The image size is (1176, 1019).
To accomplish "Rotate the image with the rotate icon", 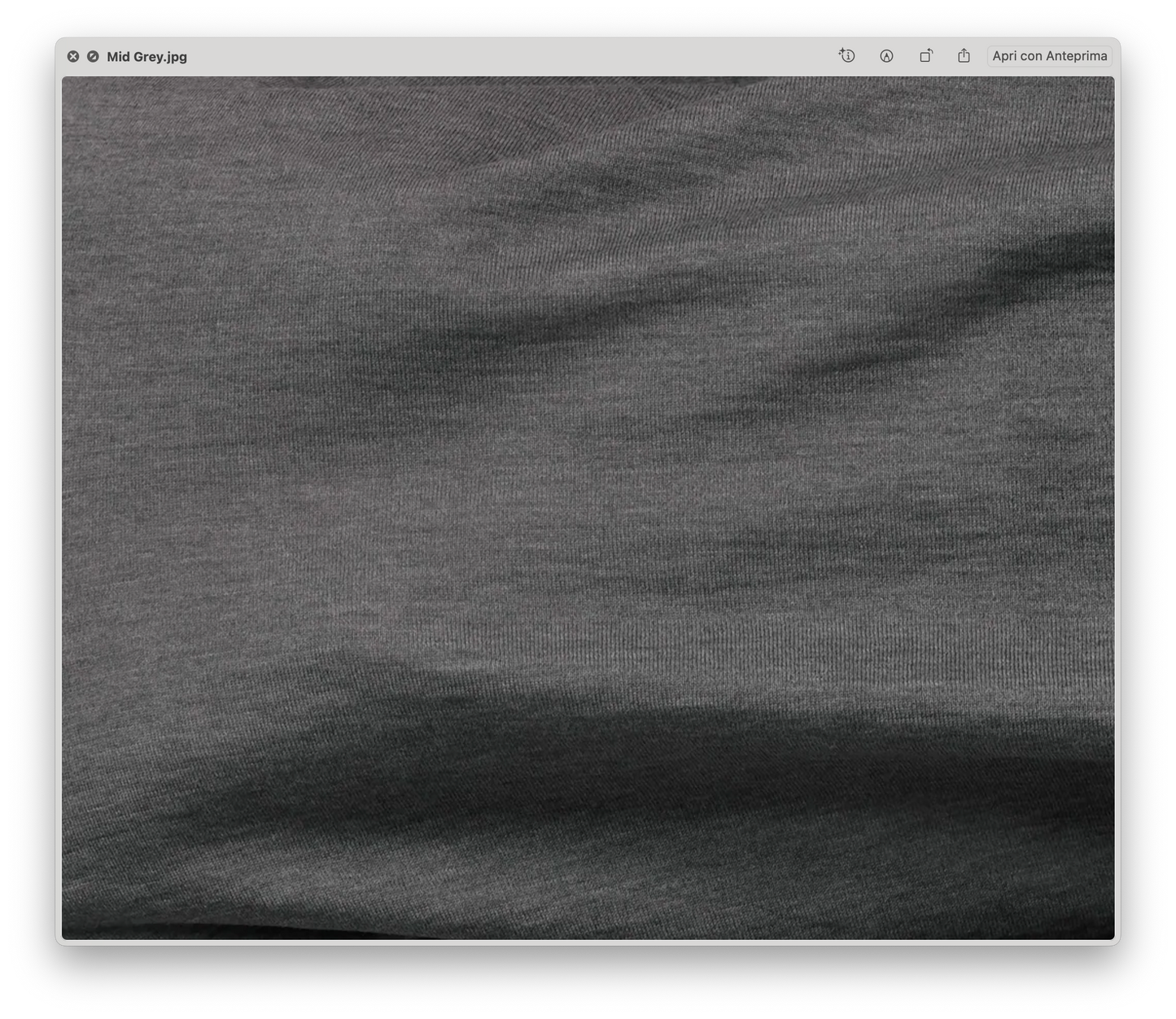I will coord(925,56).
